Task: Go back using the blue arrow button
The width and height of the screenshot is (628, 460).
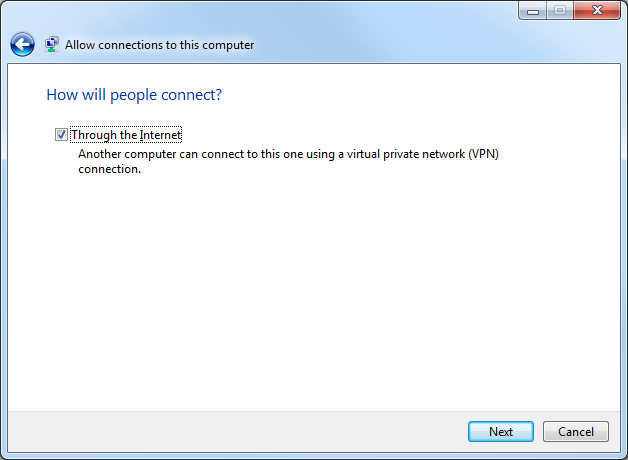Action: tap(22, 44)
